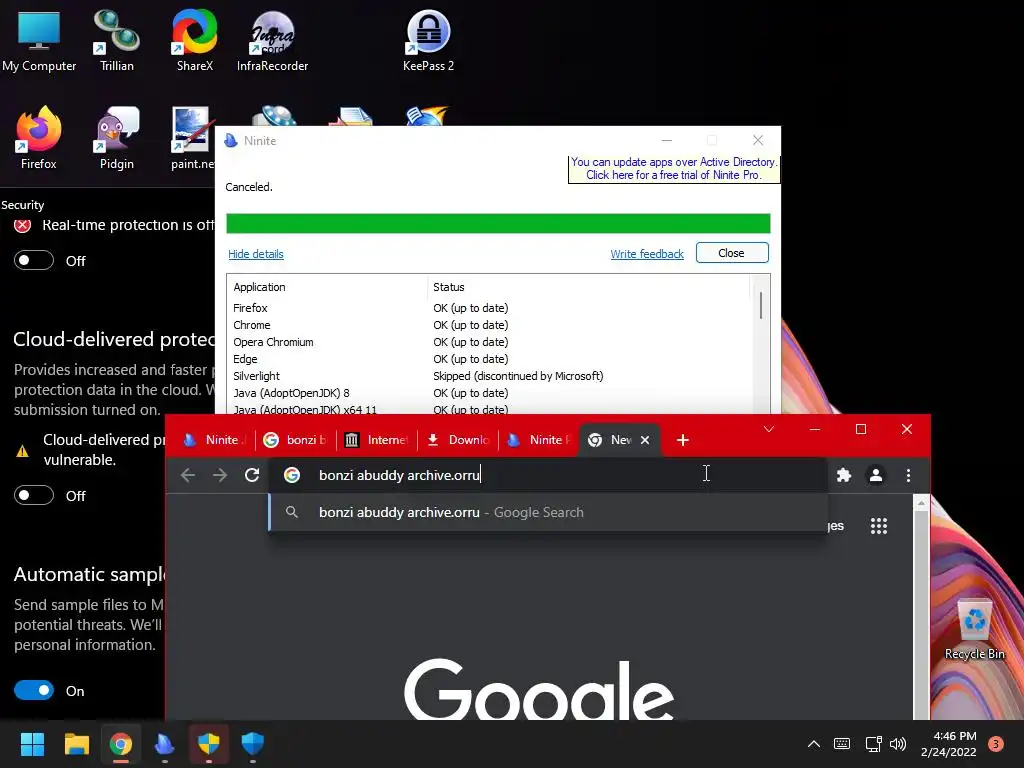Open the Recycle Bin desktop icon
Screen dimensions: 1024x768
coord(974,630)
